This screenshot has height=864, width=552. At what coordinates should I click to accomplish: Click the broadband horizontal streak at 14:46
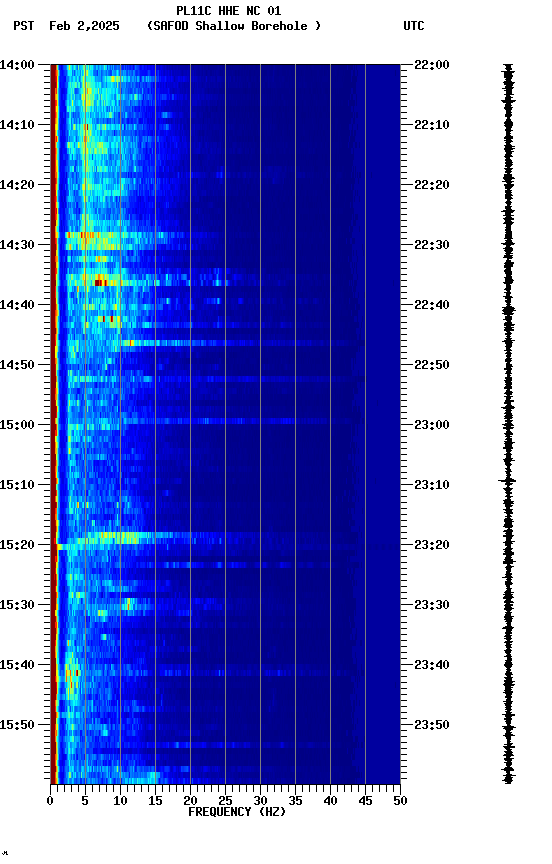point(237,343)
